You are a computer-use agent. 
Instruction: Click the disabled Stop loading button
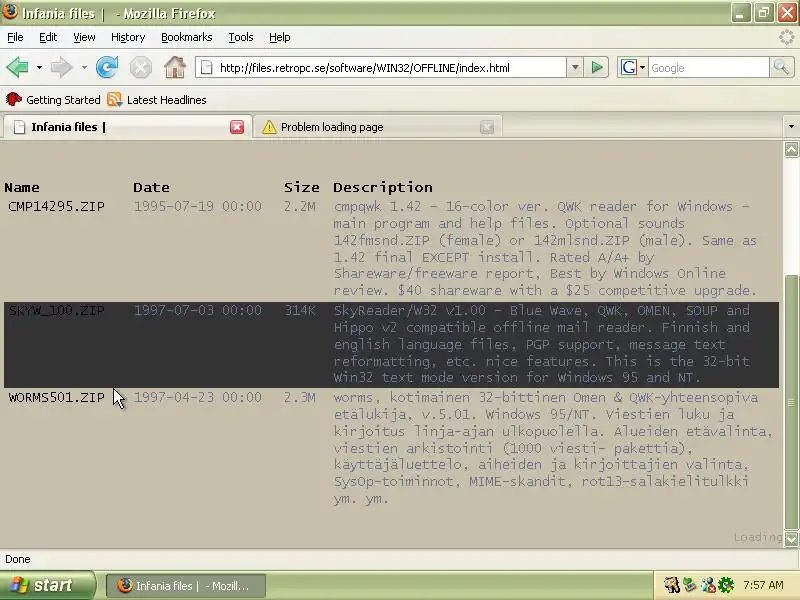coord(140,67)
